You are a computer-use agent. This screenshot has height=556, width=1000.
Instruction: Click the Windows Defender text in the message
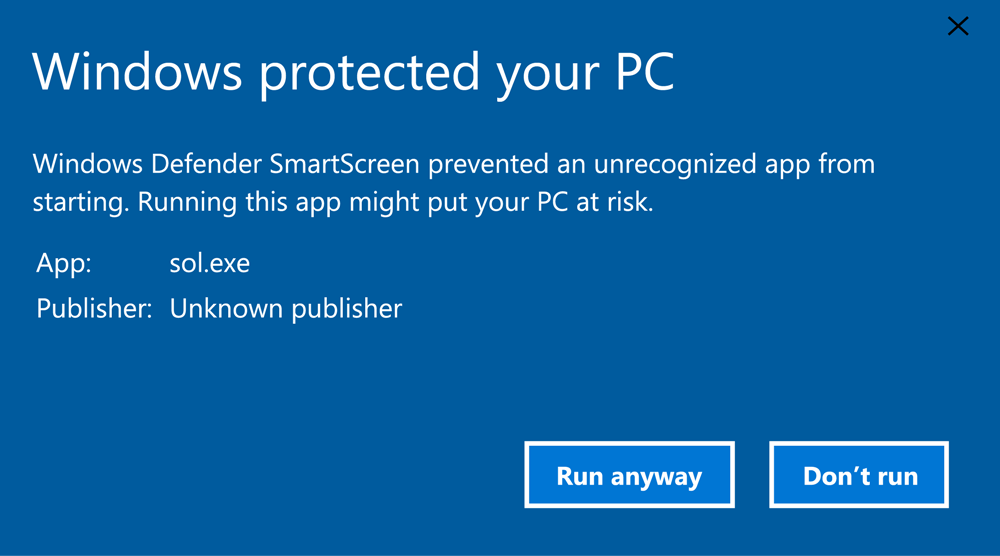[147, 165]
